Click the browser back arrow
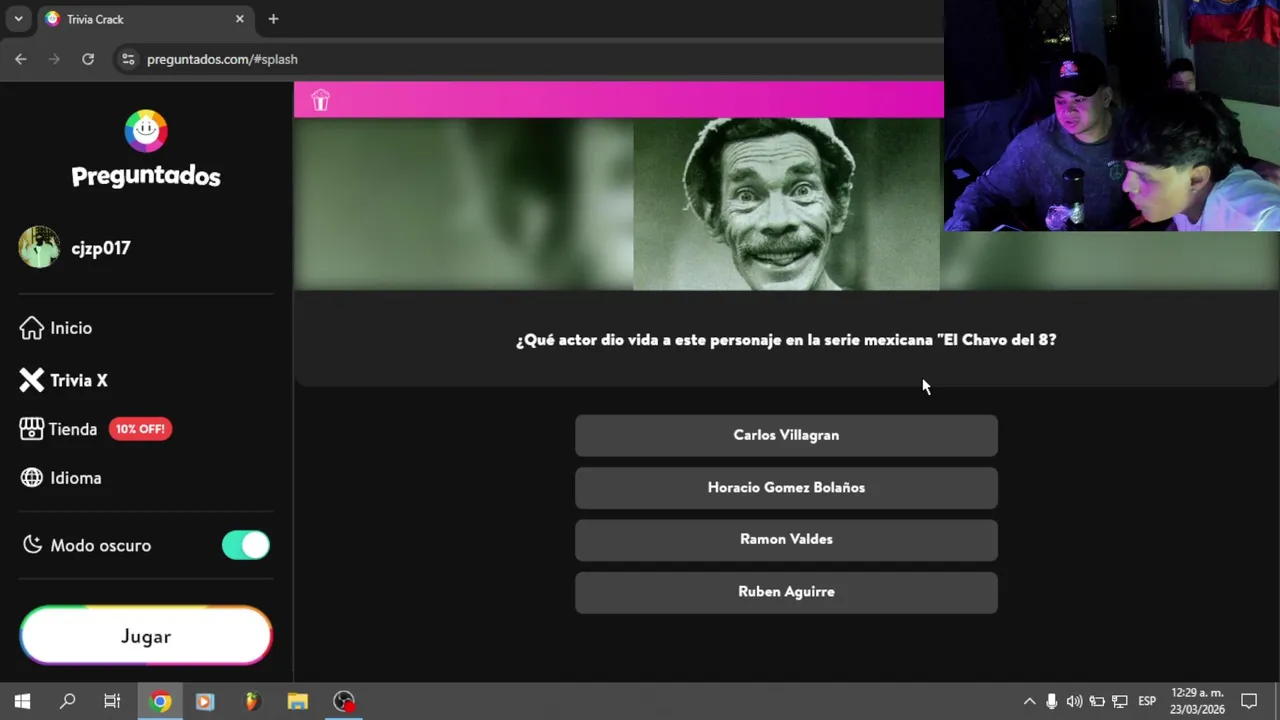Screen dimensions: 1280x720 tap(21, 59)
